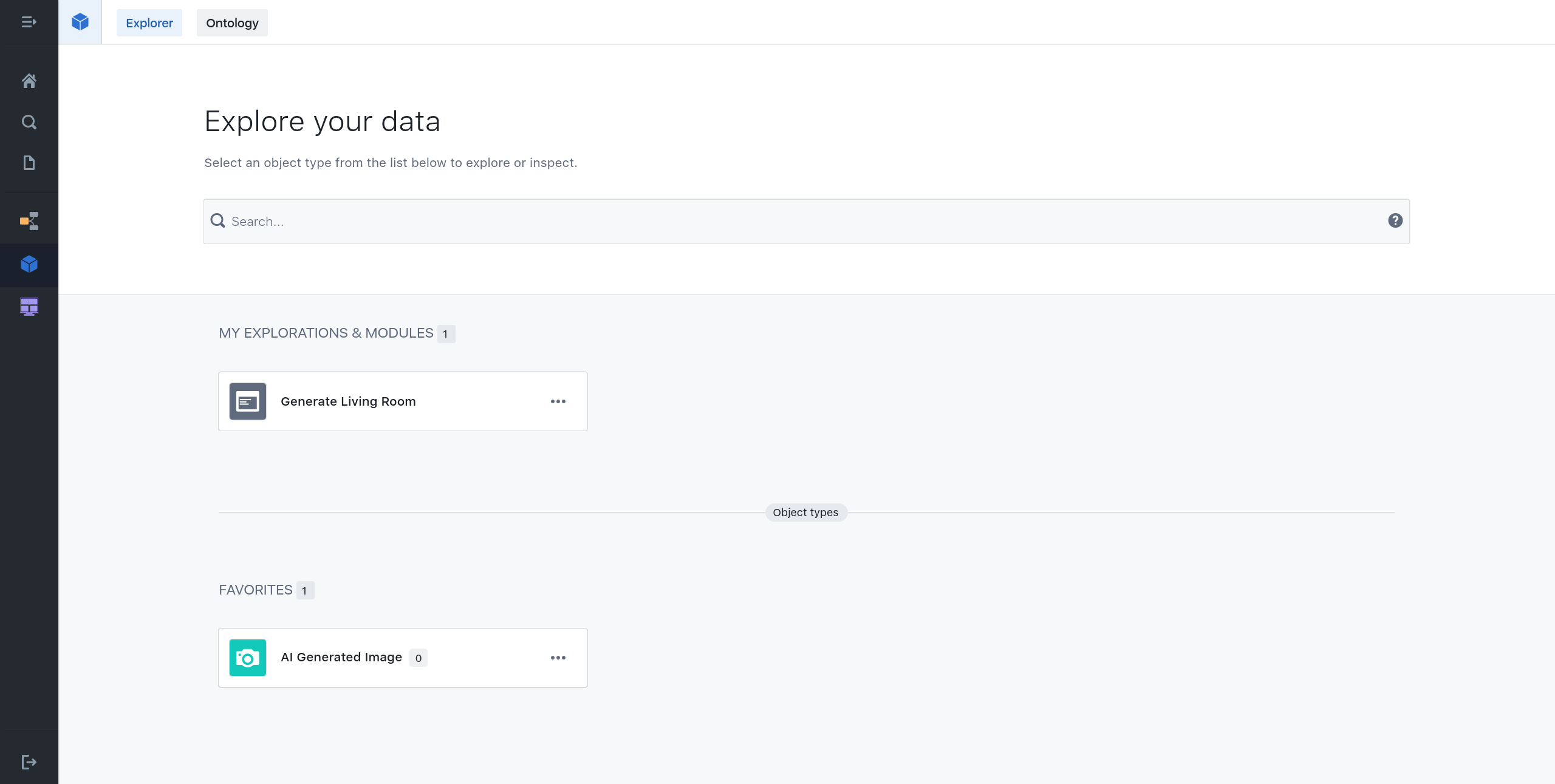
Task: Click the Favorites count badge
Action: click(305, 590)
